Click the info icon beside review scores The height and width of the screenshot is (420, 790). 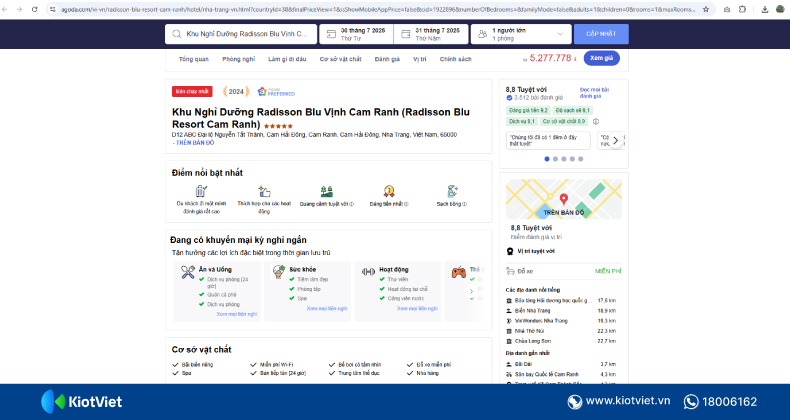click(596, 121)
